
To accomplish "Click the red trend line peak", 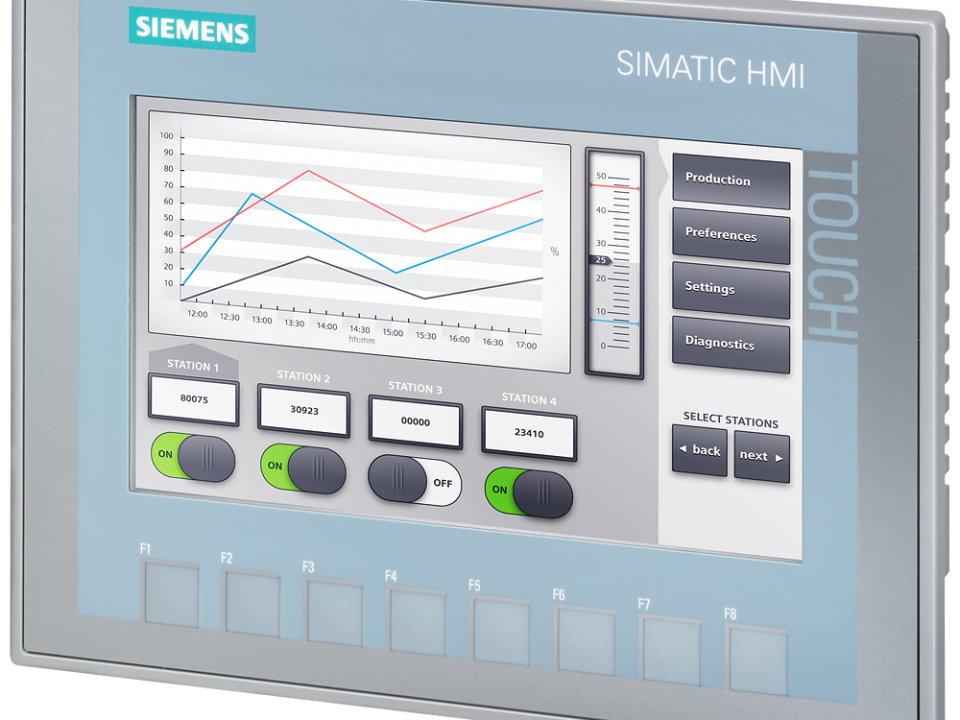I will [x=308, y=171].
